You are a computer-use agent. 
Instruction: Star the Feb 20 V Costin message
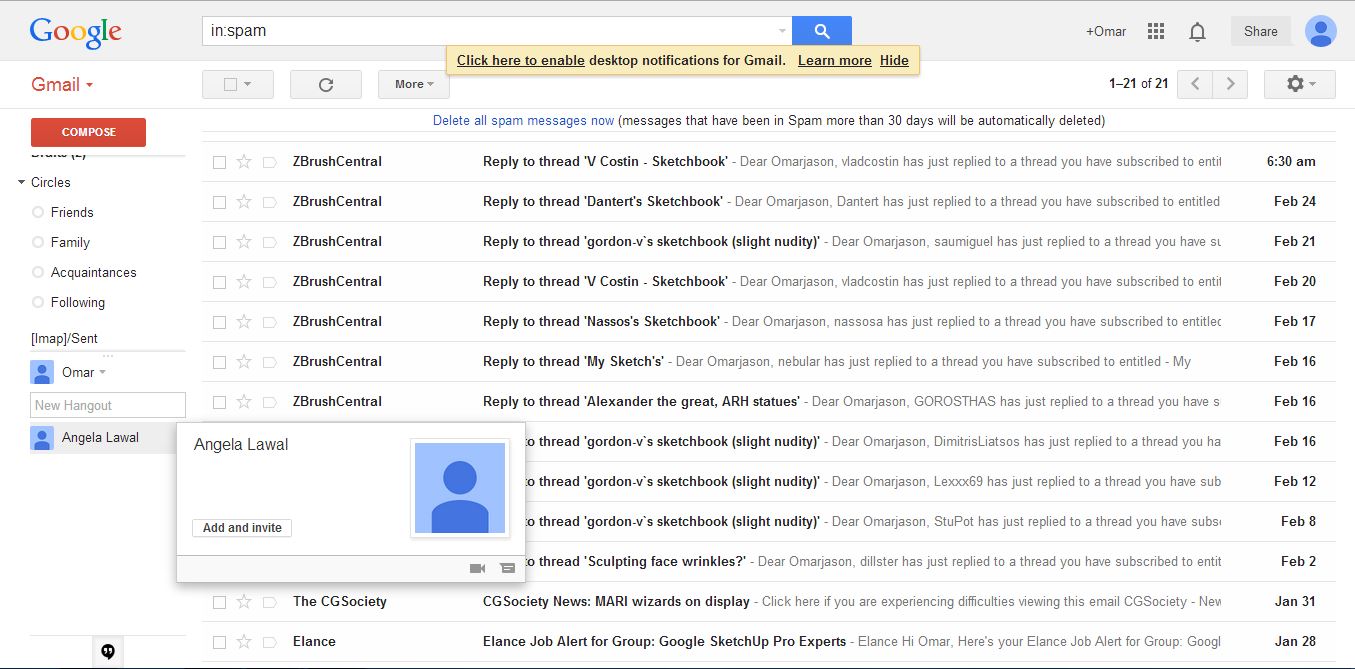244,281
